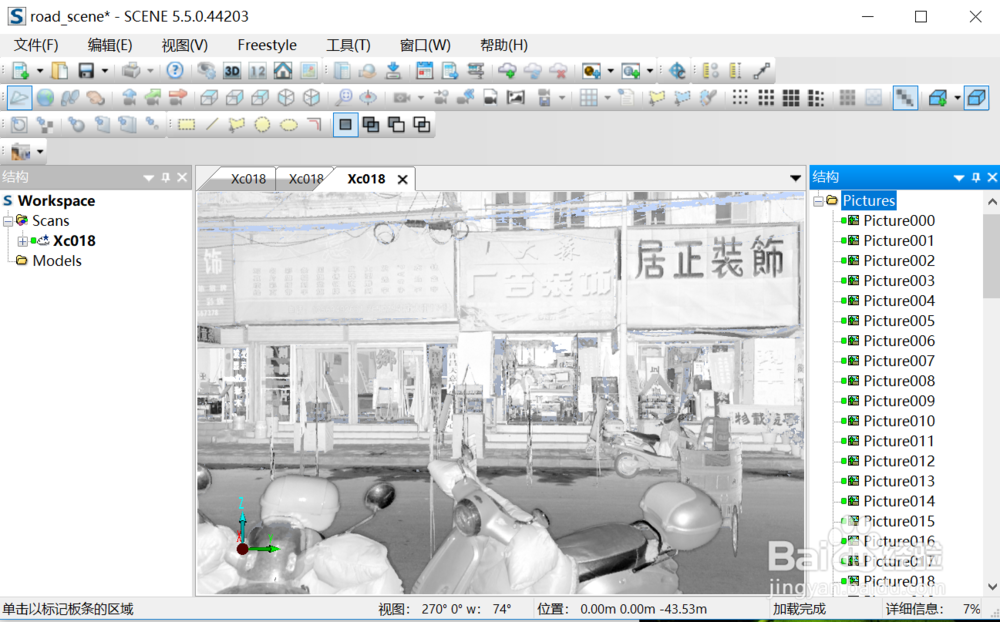This screenshot has height=622, width=1000.
Task: Toggle the new selection mode button
Action: point(345,124)
